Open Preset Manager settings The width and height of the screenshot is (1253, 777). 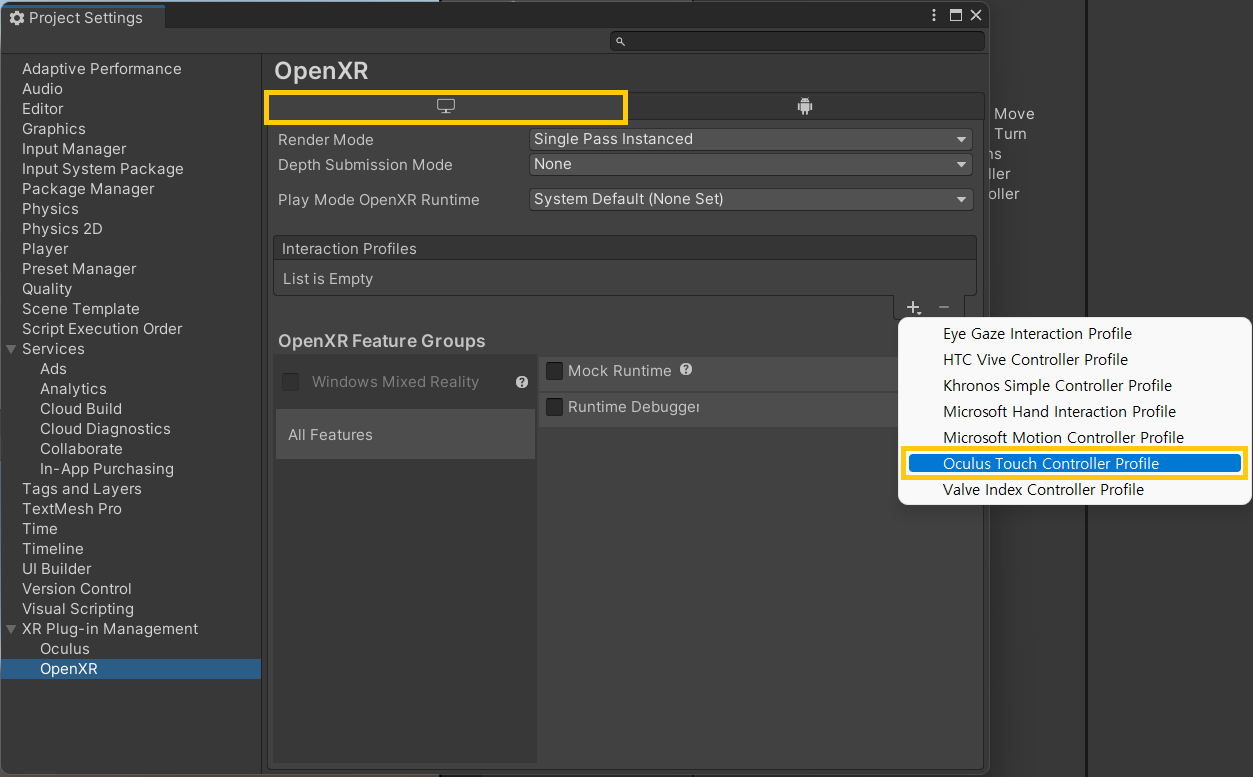click(79, 269)
